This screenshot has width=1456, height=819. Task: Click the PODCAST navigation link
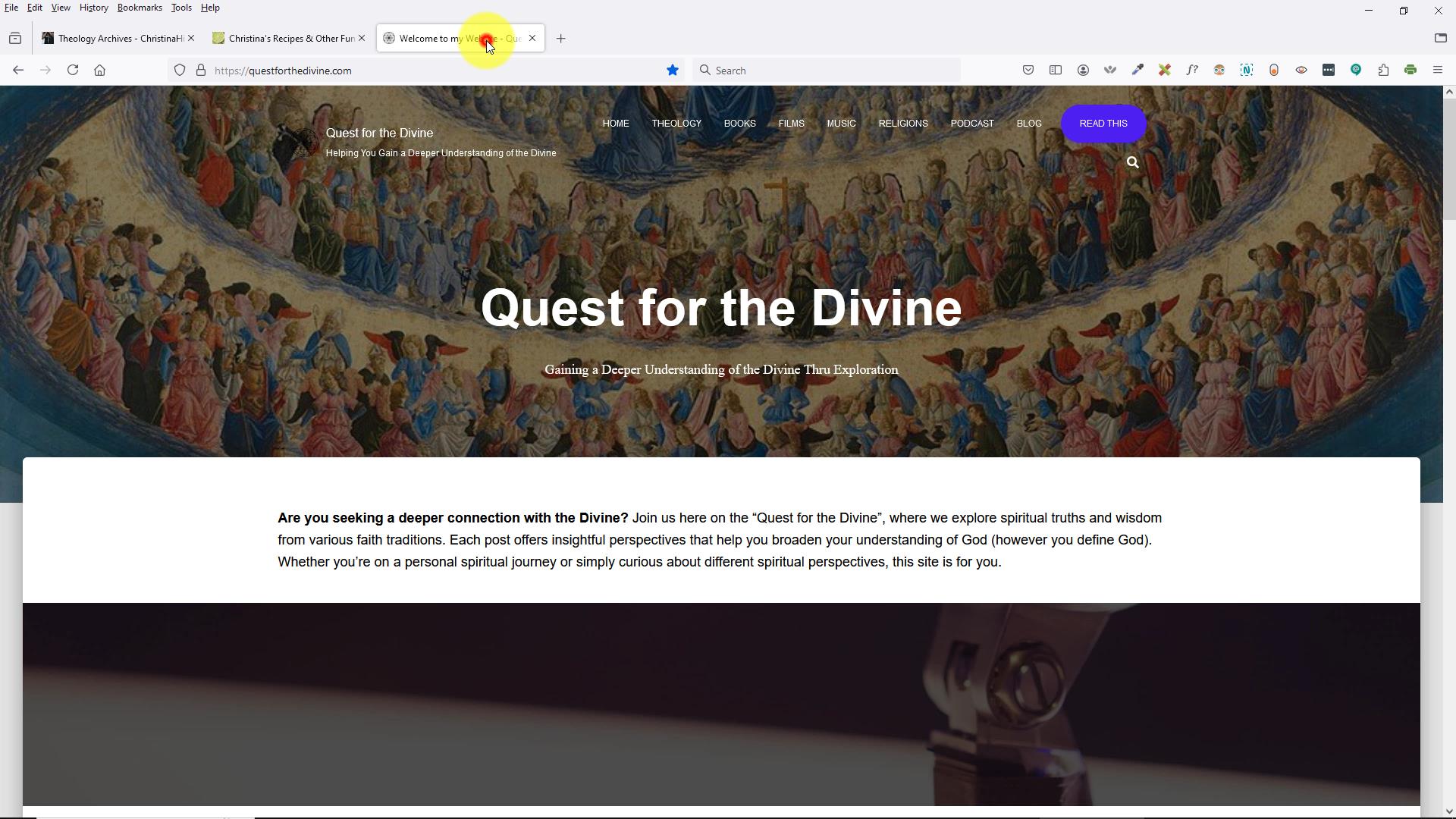(972, 123)
